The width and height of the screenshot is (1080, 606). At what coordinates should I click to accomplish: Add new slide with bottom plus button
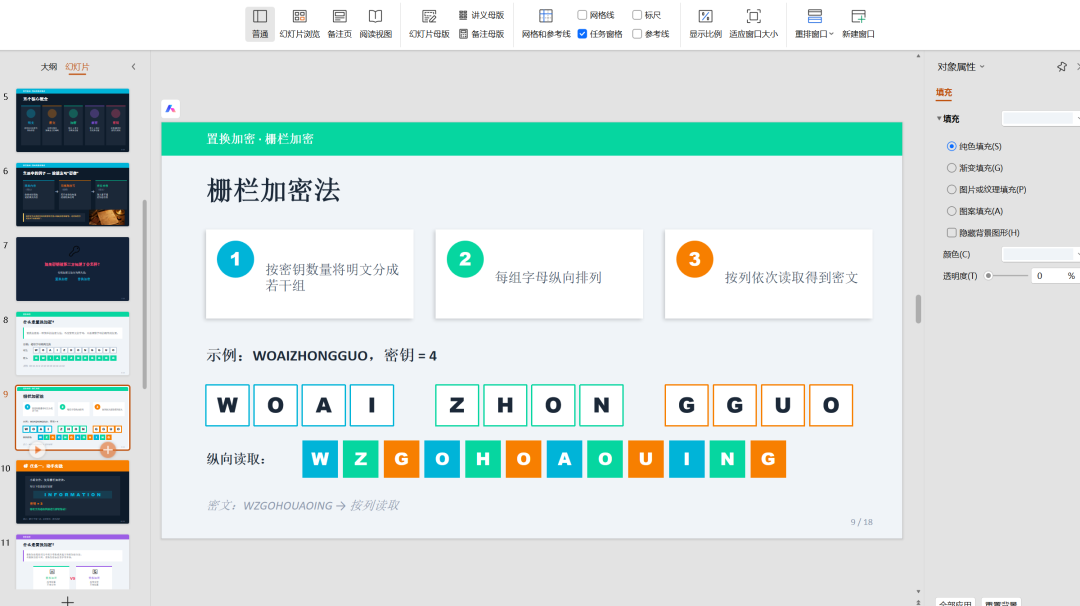(68, 601)
